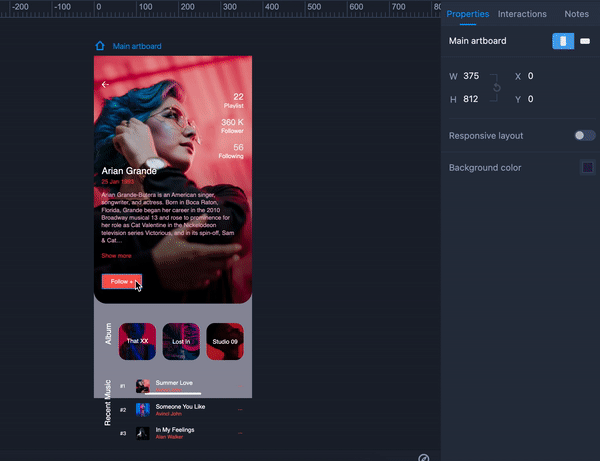Select landscape orientation icon
Viewport: 600px width, 461px height.
pyautogui.click(x=585, y=41)
